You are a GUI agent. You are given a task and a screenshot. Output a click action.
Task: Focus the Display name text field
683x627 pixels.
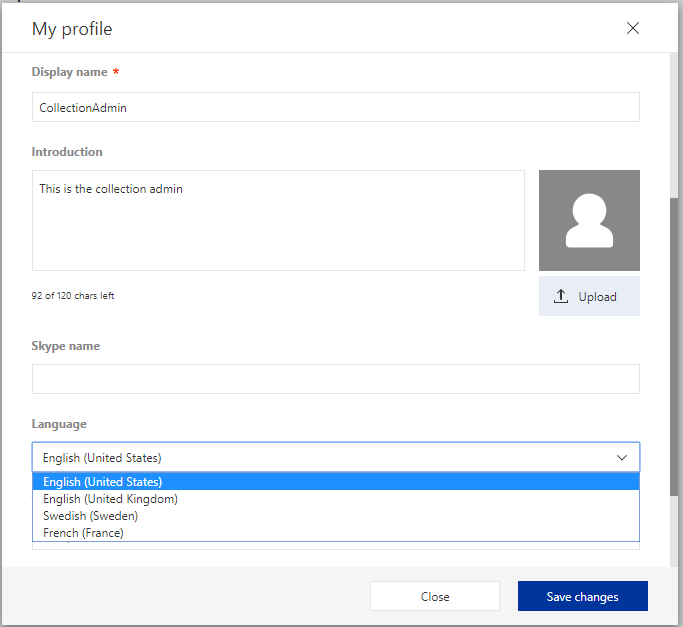coord(335,108)
